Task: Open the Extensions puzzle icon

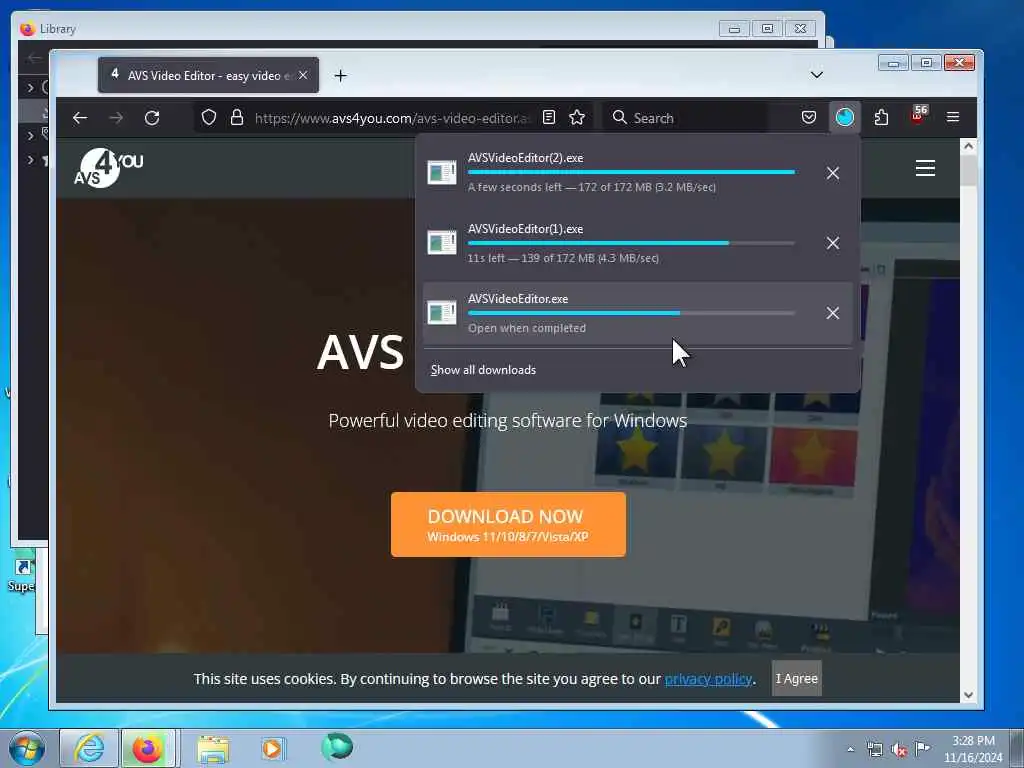Action: coord(881,118)
